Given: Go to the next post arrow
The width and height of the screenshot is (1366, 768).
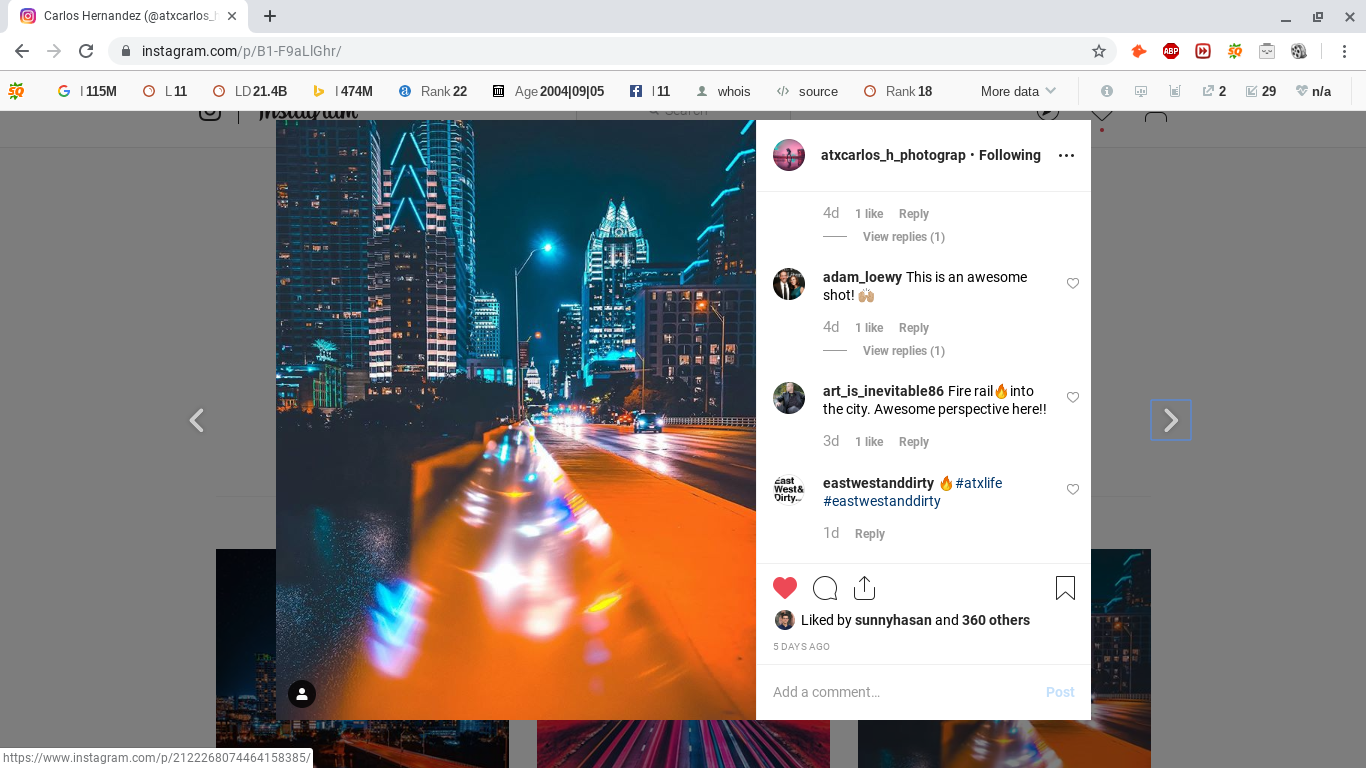Looking at the screenshot, I should [x=1171, y=421].
